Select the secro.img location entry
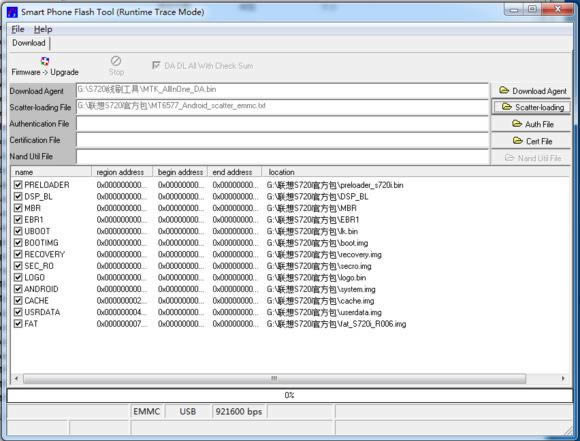 319,266
